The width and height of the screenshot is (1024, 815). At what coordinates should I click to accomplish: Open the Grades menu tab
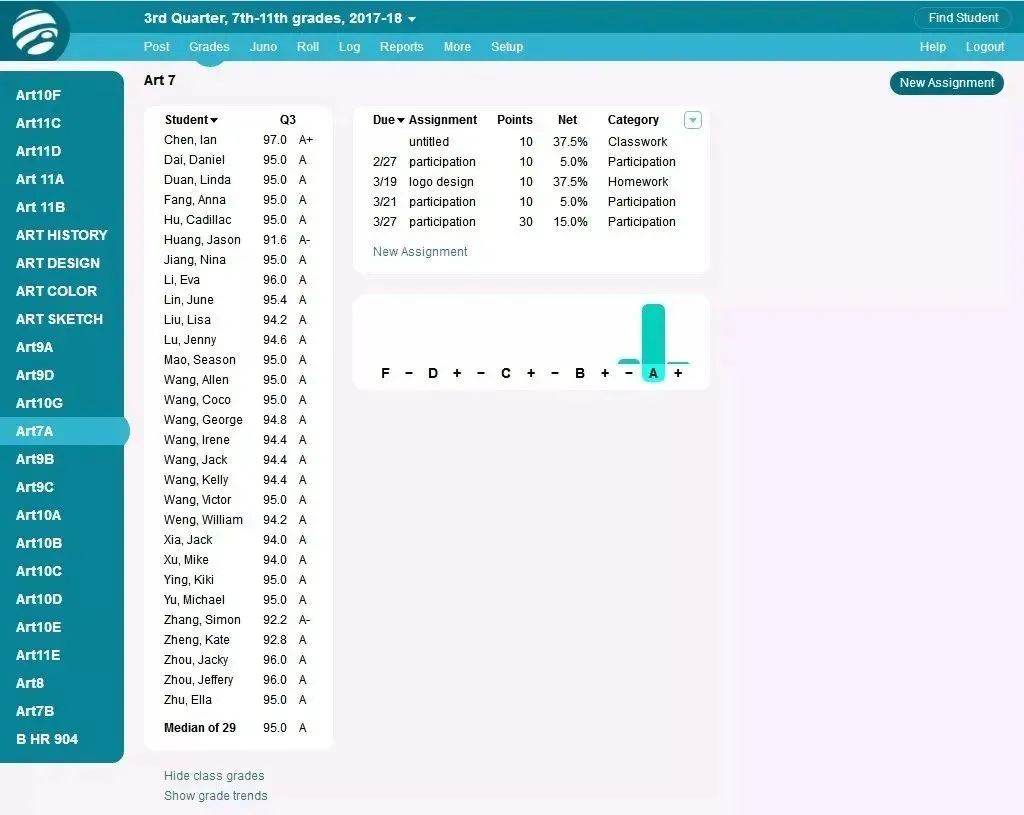209,47
